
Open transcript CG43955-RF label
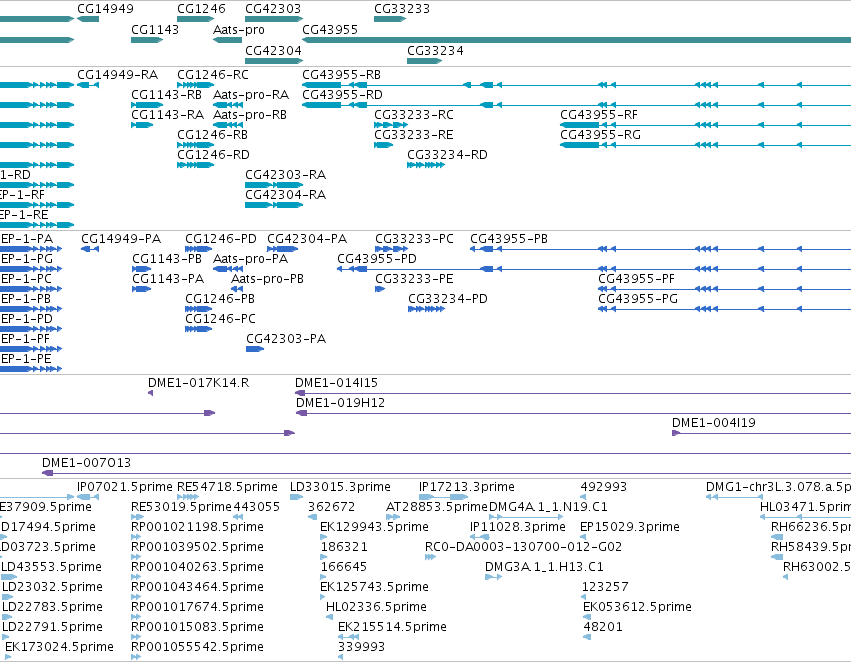pyautogui.click(x=599, y=114)
